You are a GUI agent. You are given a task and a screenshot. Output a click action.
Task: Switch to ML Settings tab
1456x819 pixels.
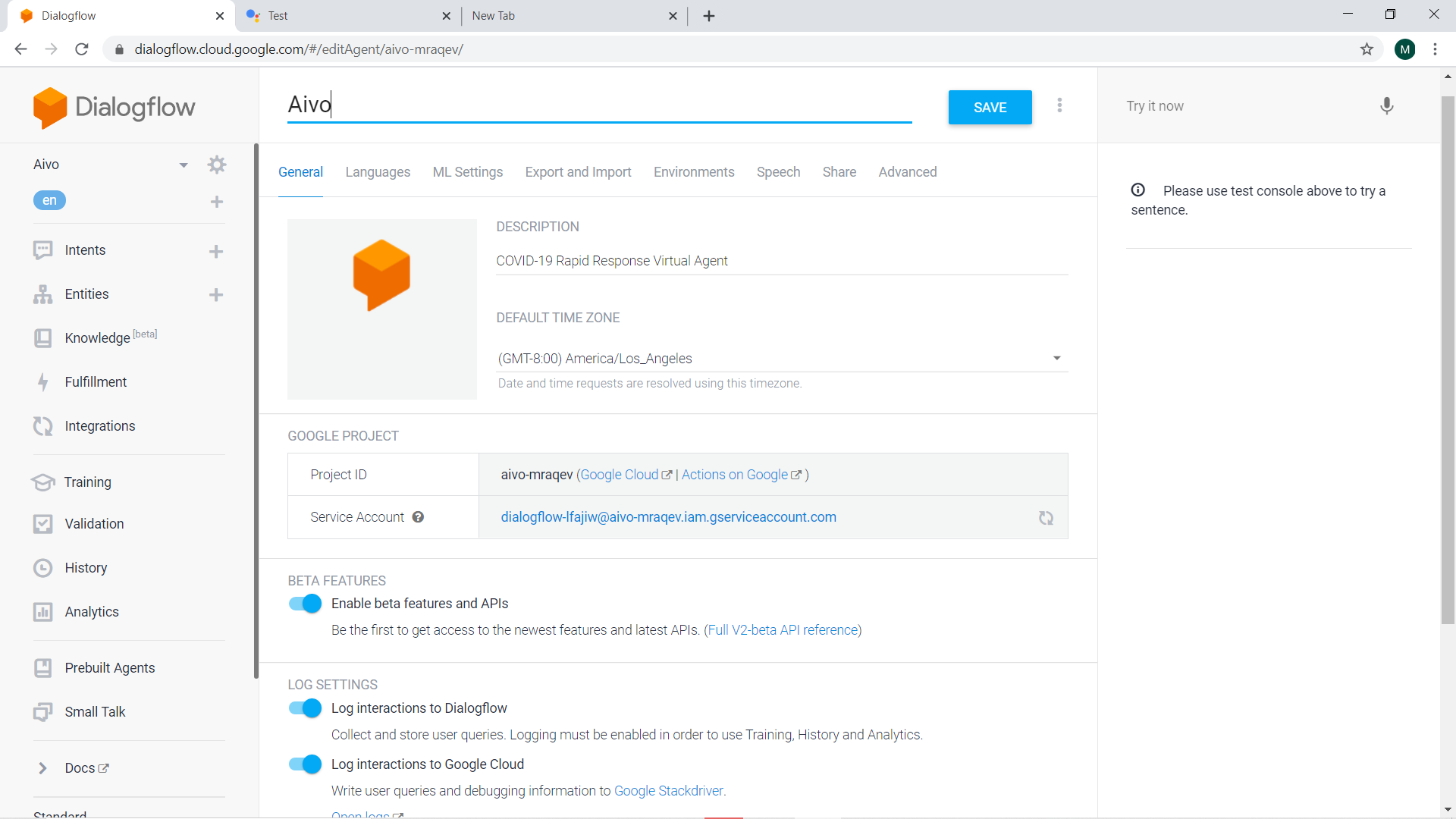tap(467, 172)
